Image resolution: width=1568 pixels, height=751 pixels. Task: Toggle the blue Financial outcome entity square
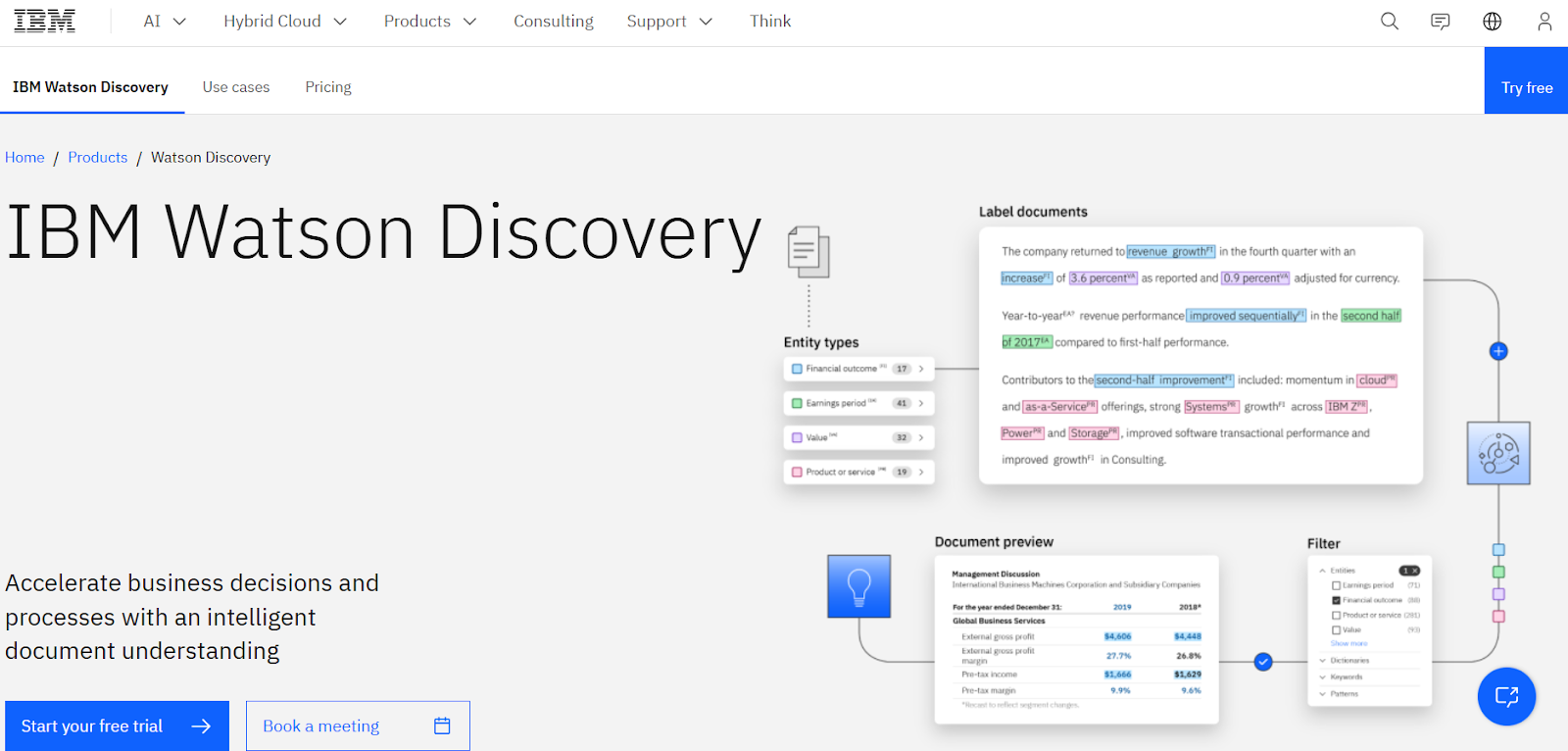pyautogui.click(x=797, y=369)
